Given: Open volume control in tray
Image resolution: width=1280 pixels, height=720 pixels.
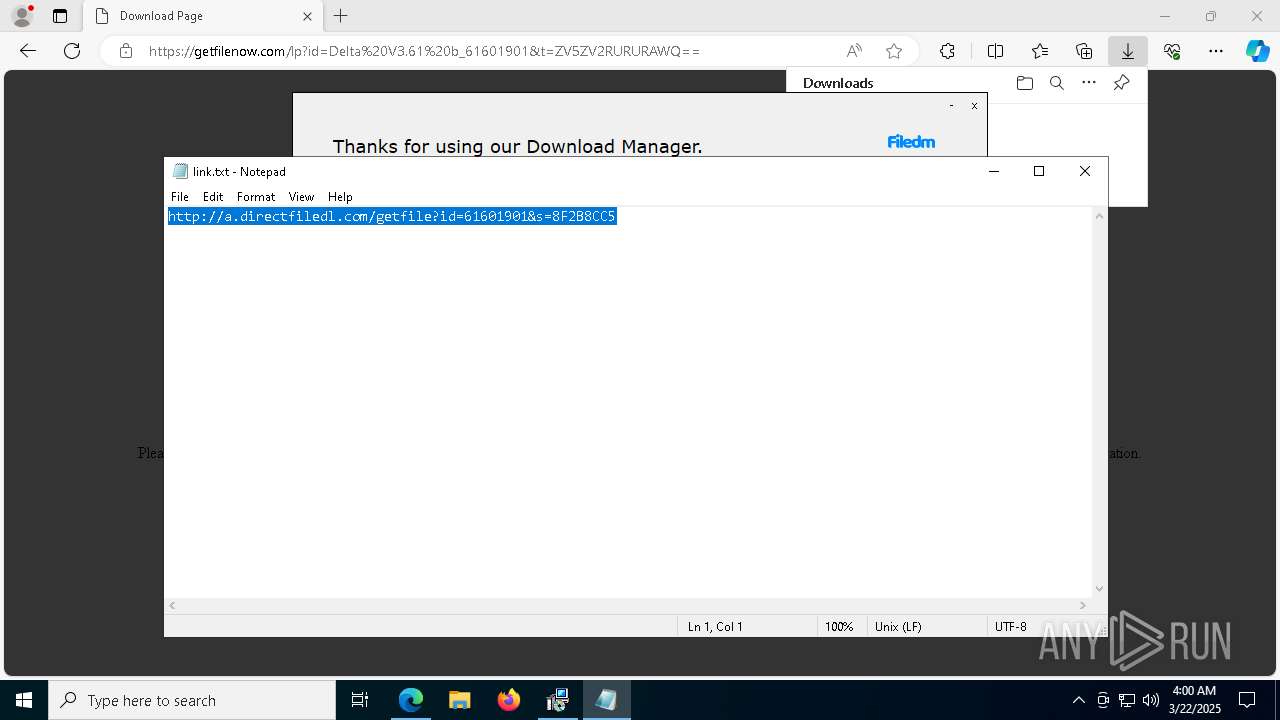Looking at the screenshot, I should (x=1150, y=700).
